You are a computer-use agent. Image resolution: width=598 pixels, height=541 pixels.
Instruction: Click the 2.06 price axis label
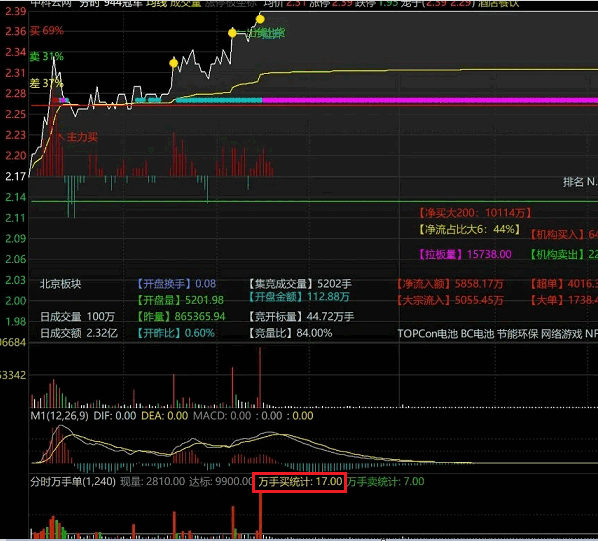click(16, 259)
